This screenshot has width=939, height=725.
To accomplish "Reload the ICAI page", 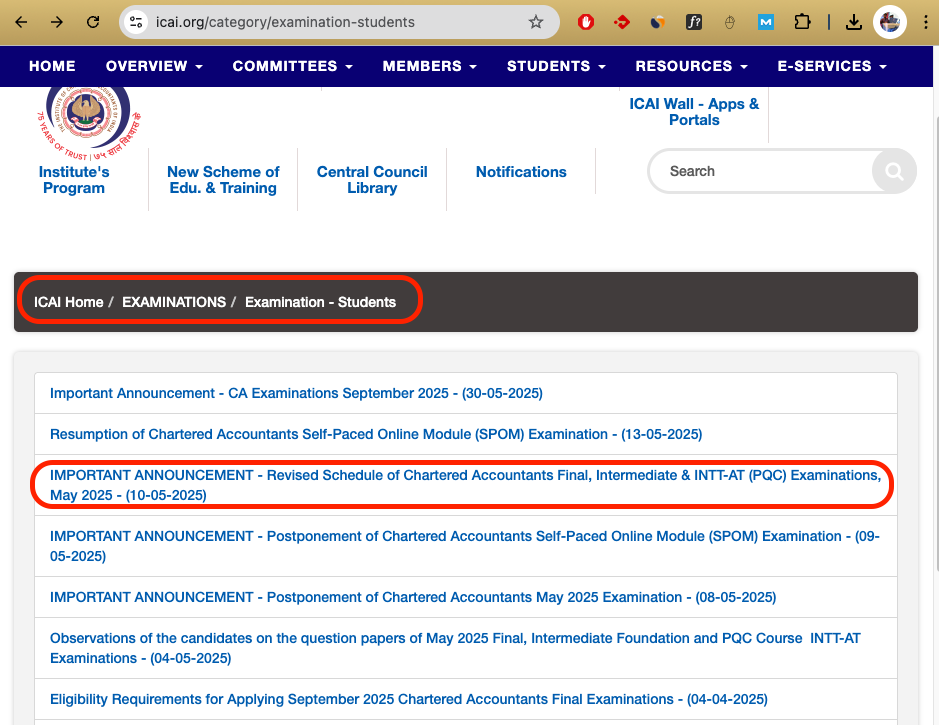I will pos(93,23).
